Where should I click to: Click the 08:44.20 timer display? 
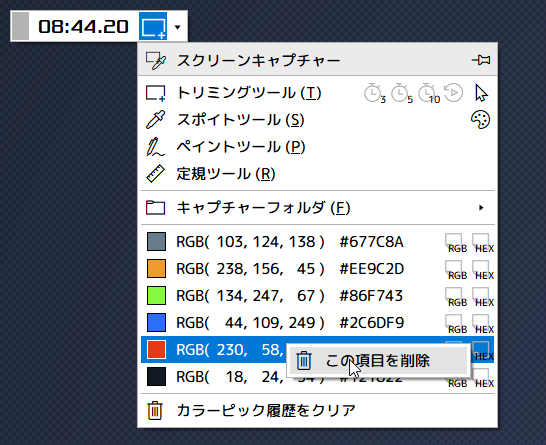[84, 26]
